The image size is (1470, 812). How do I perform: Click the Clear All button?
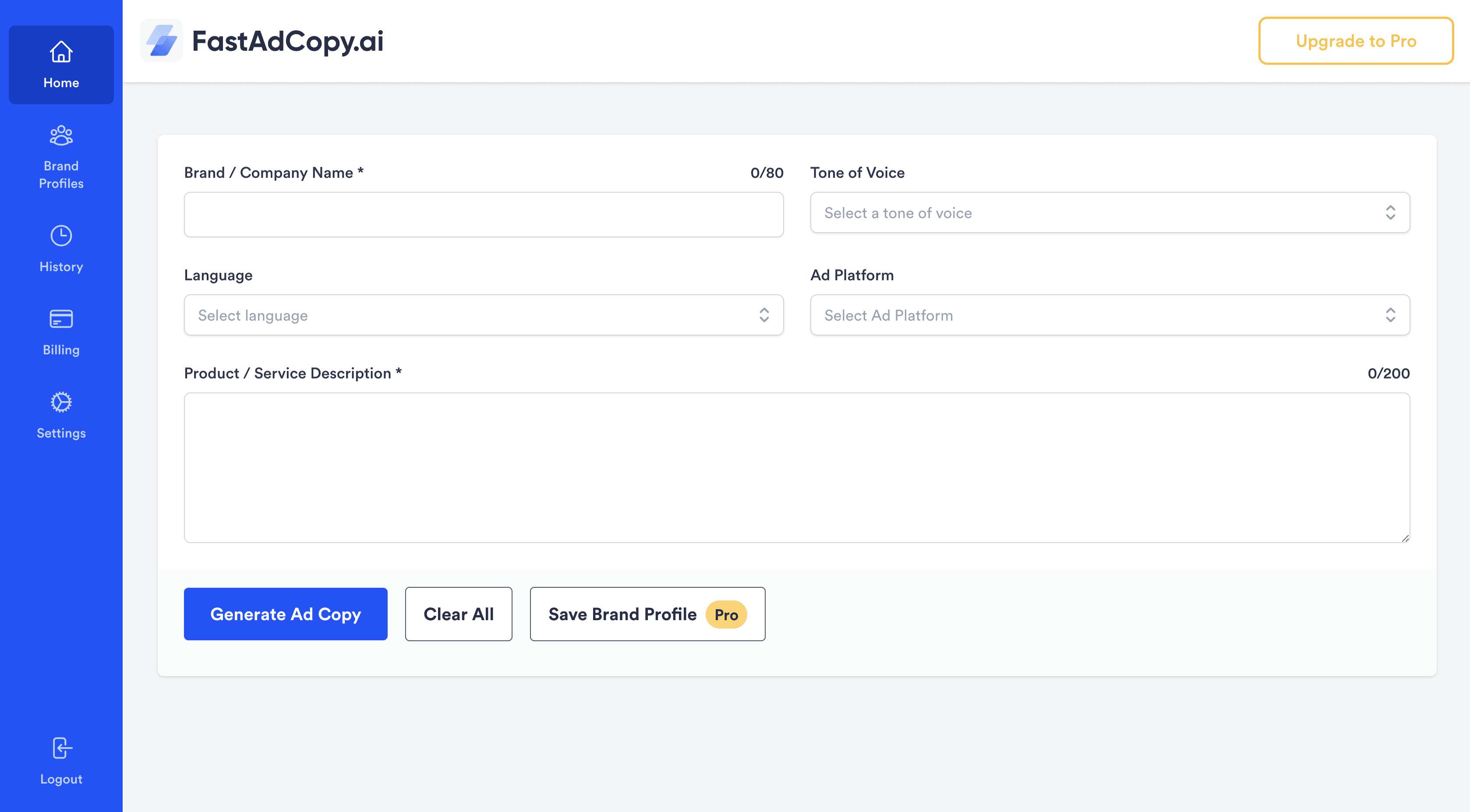tap(458, 614)
